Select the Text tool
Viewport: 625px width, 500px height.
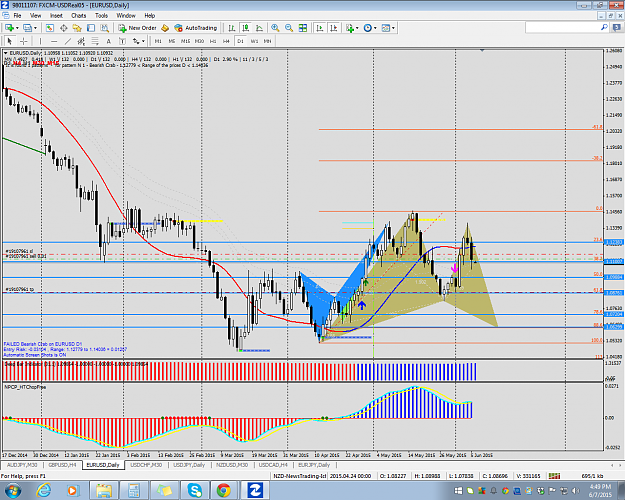coord(108,41)
